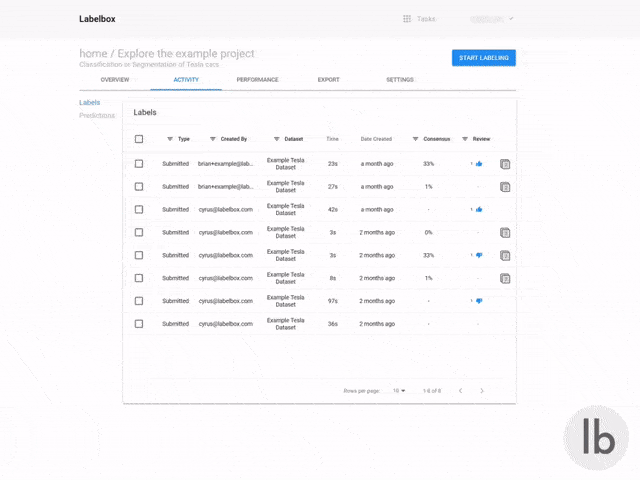
Task: Click thumbs-up review icon in the 23s row
Action: [x=479, y=164]
